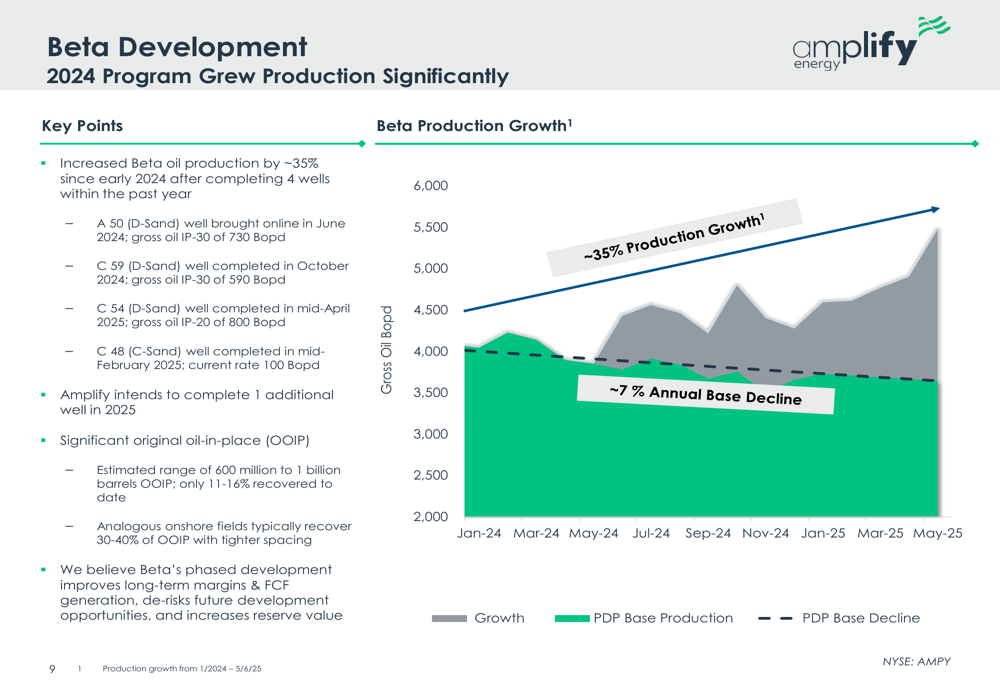Click the Mar-24 x-axis label
Viewport: 1000px width, 685px height.
click(536, 533)
